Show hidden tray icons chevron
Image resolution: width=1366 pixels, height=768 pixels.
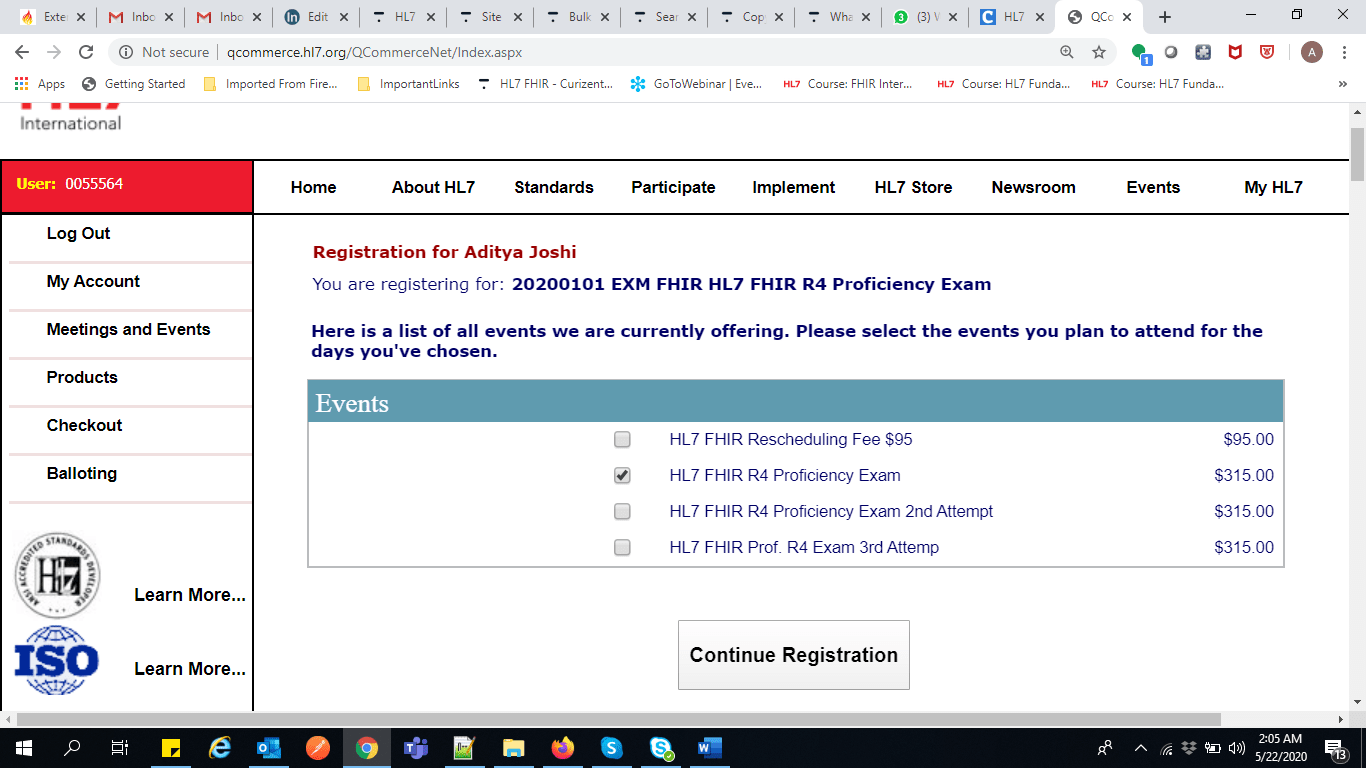1140,748
